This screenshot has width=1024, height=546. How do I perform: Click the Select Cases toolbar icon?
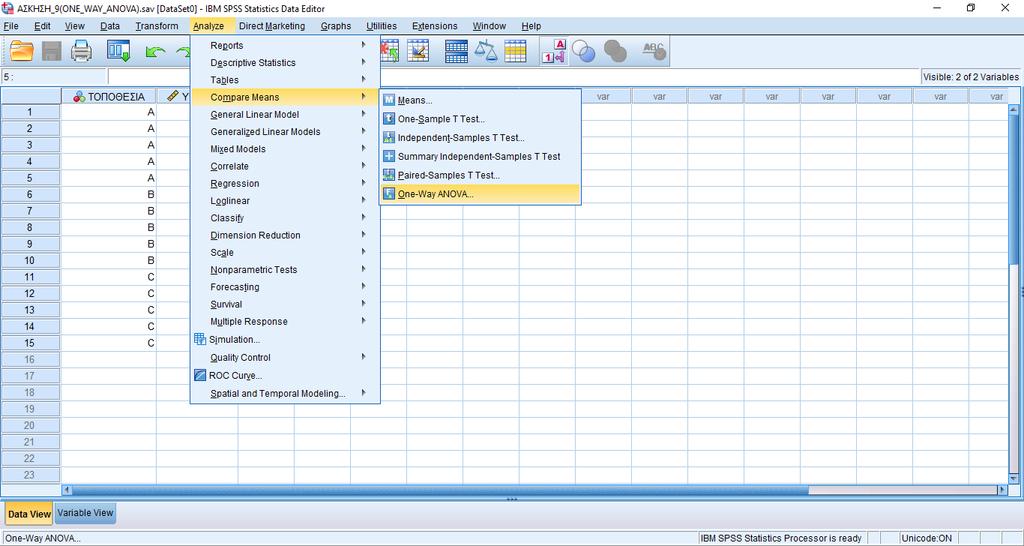pyautogui.click(x=515, y=51)
